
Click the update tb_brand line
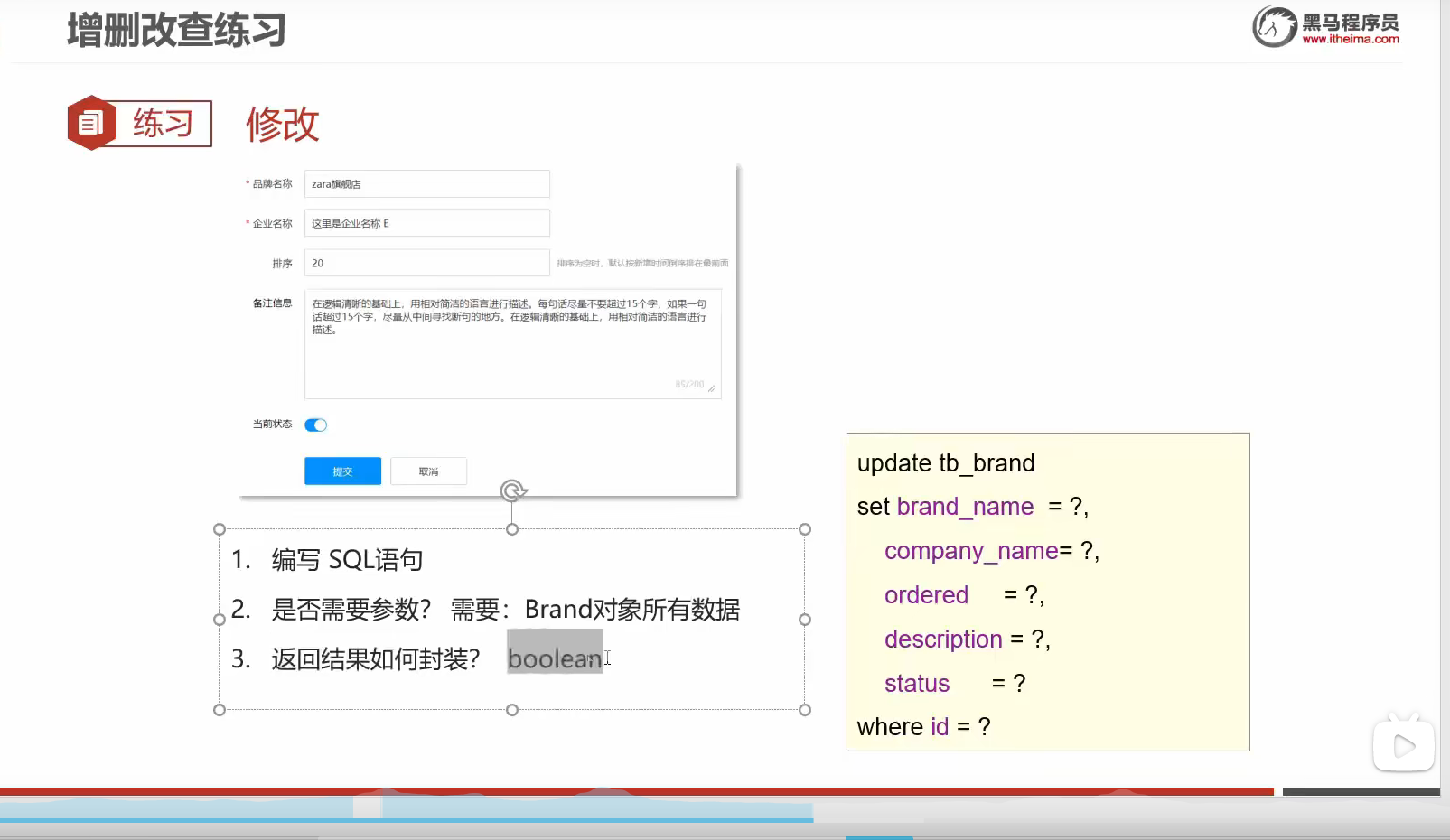point(946,462)
